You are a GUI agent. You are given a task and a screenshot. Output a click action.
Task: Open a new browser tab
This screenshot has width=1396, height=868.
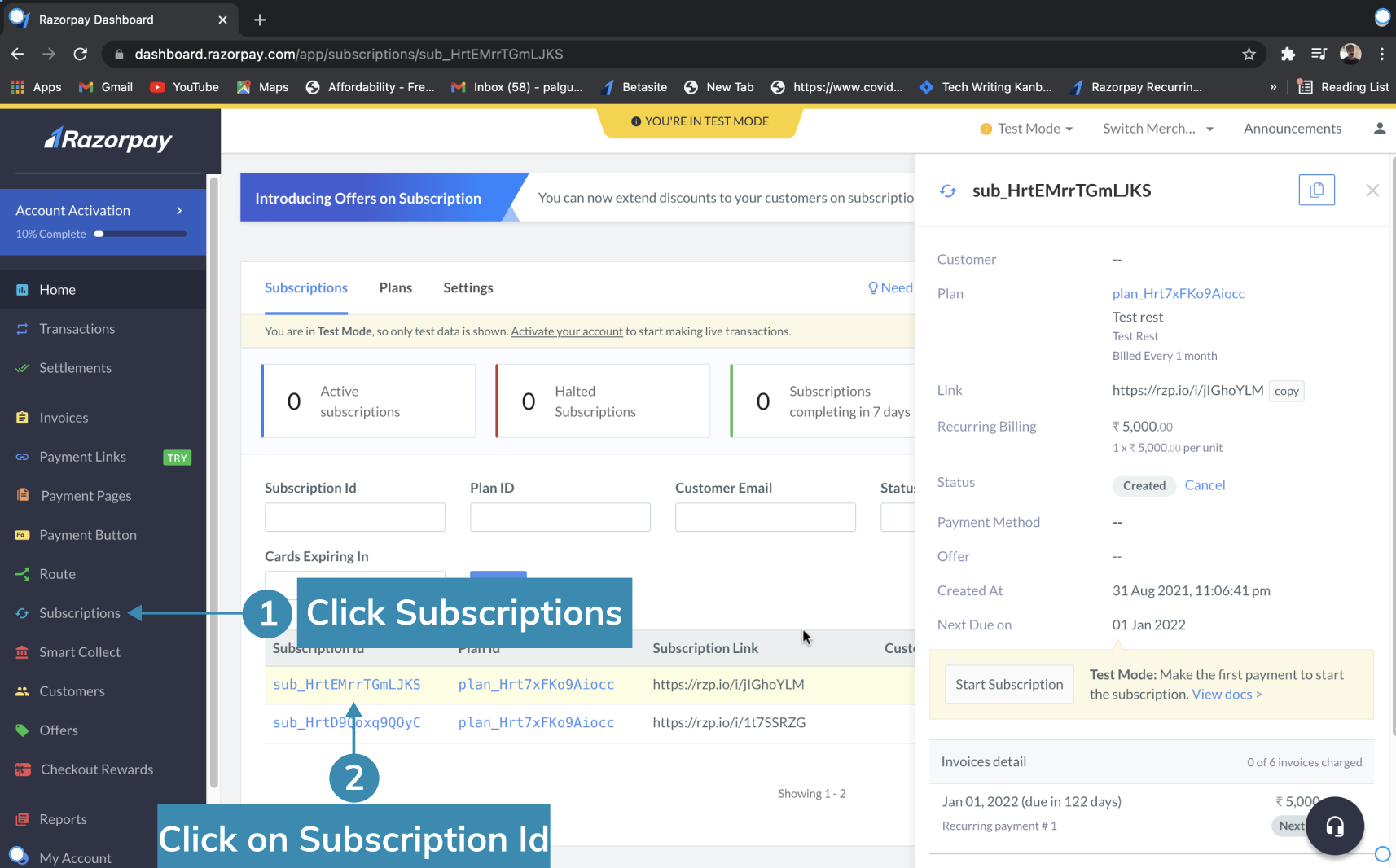coord(260,20)
